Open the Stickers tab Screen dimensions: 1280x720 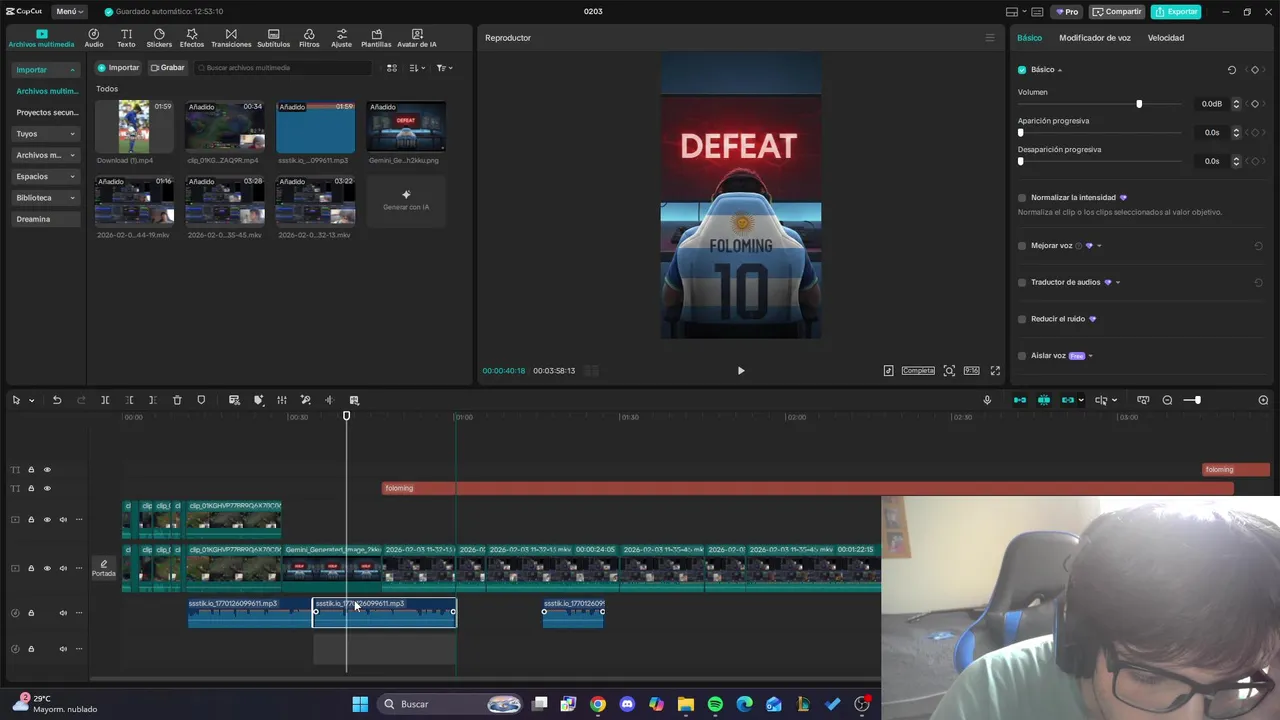click(x=159, y=38)
